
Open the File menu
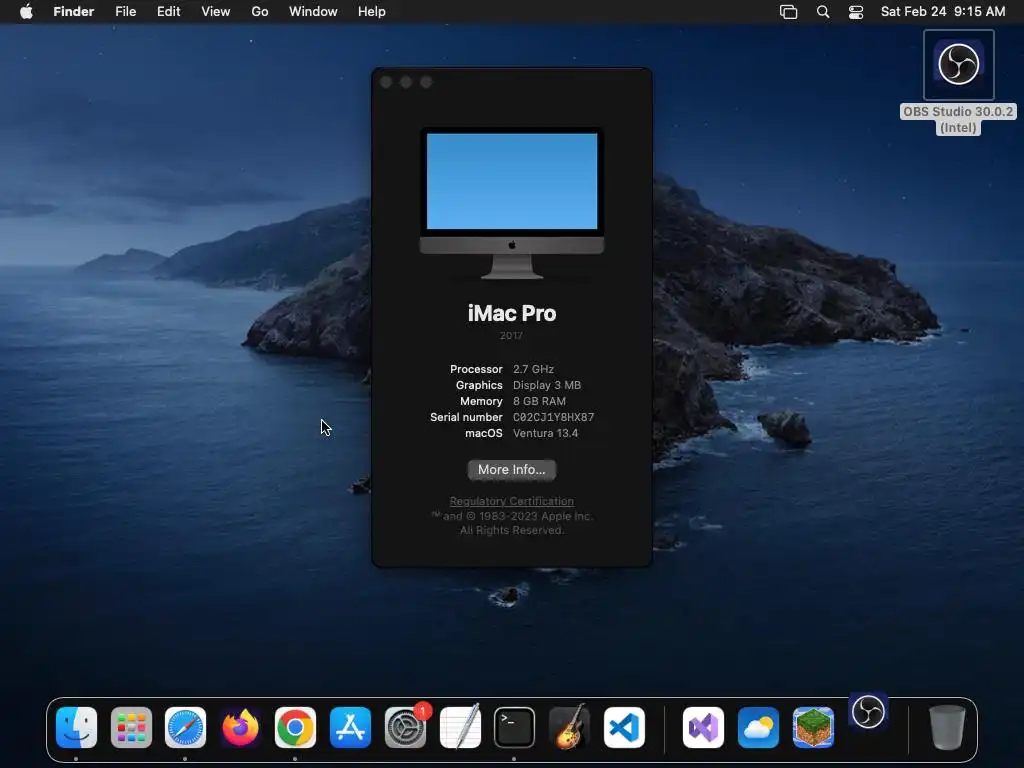(125, 12)
